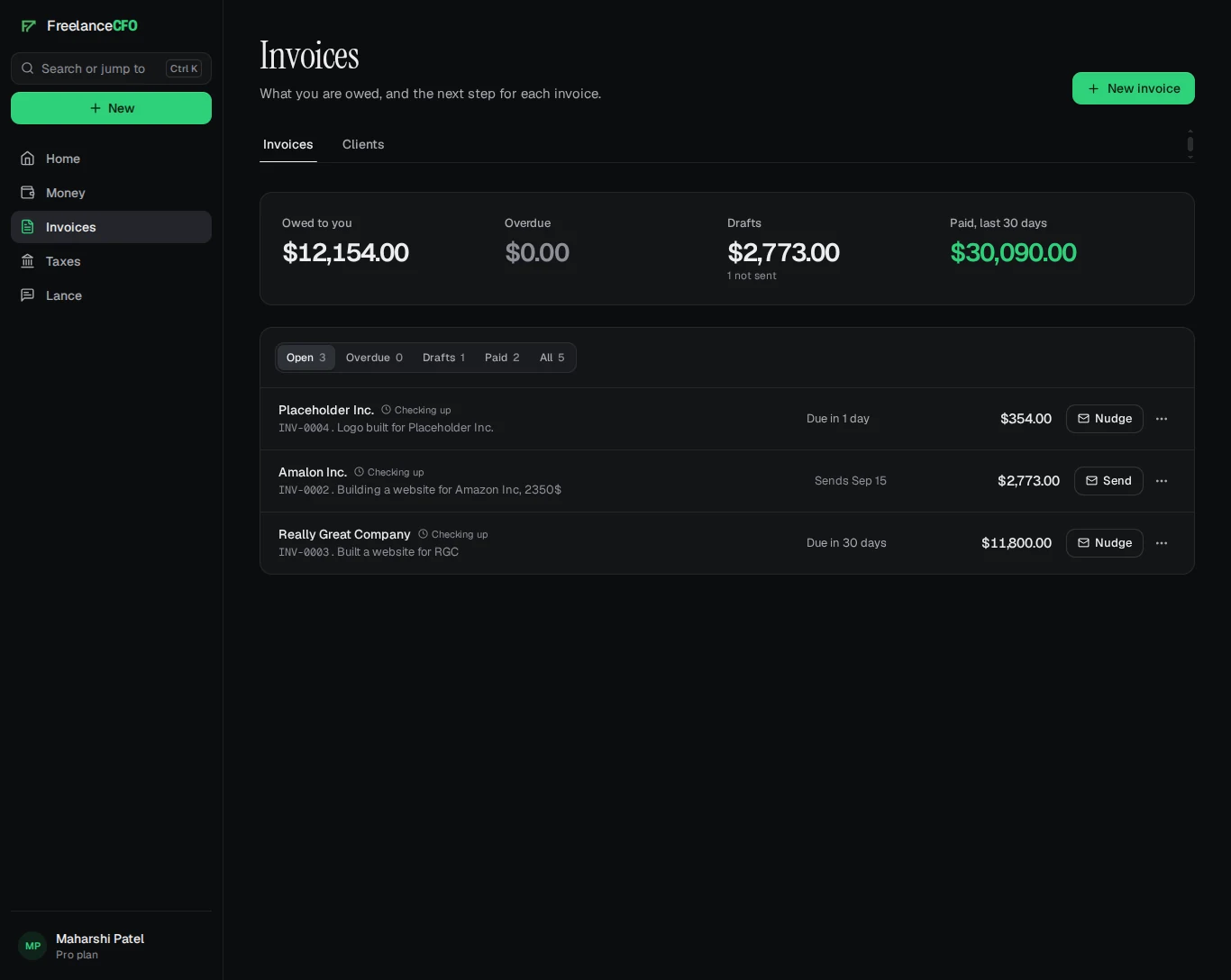Click the Search or jump to field

111,68
